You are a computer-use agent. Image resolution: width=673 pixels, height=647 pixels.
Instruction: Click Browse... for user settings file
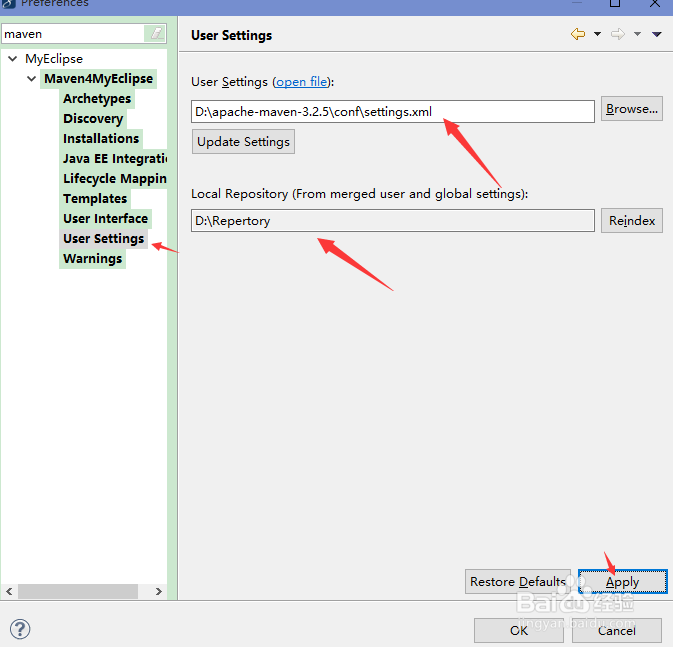[631, 109]
